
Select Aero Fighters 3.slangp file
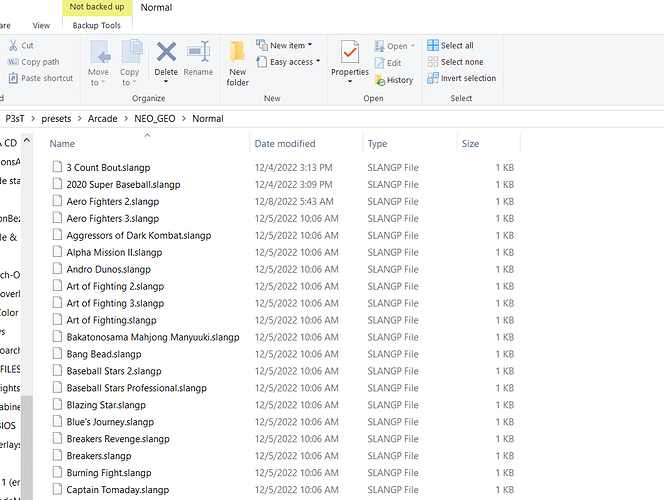pyautogui.click(x=113, y=218)
